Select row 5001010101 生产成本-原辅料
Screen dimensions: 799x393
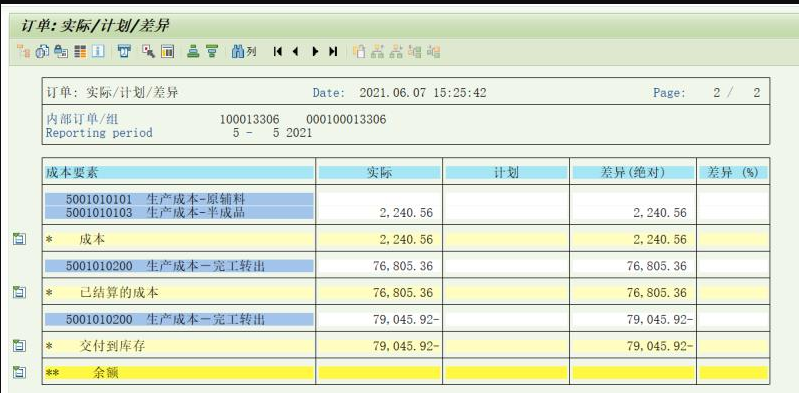(179, 199)
